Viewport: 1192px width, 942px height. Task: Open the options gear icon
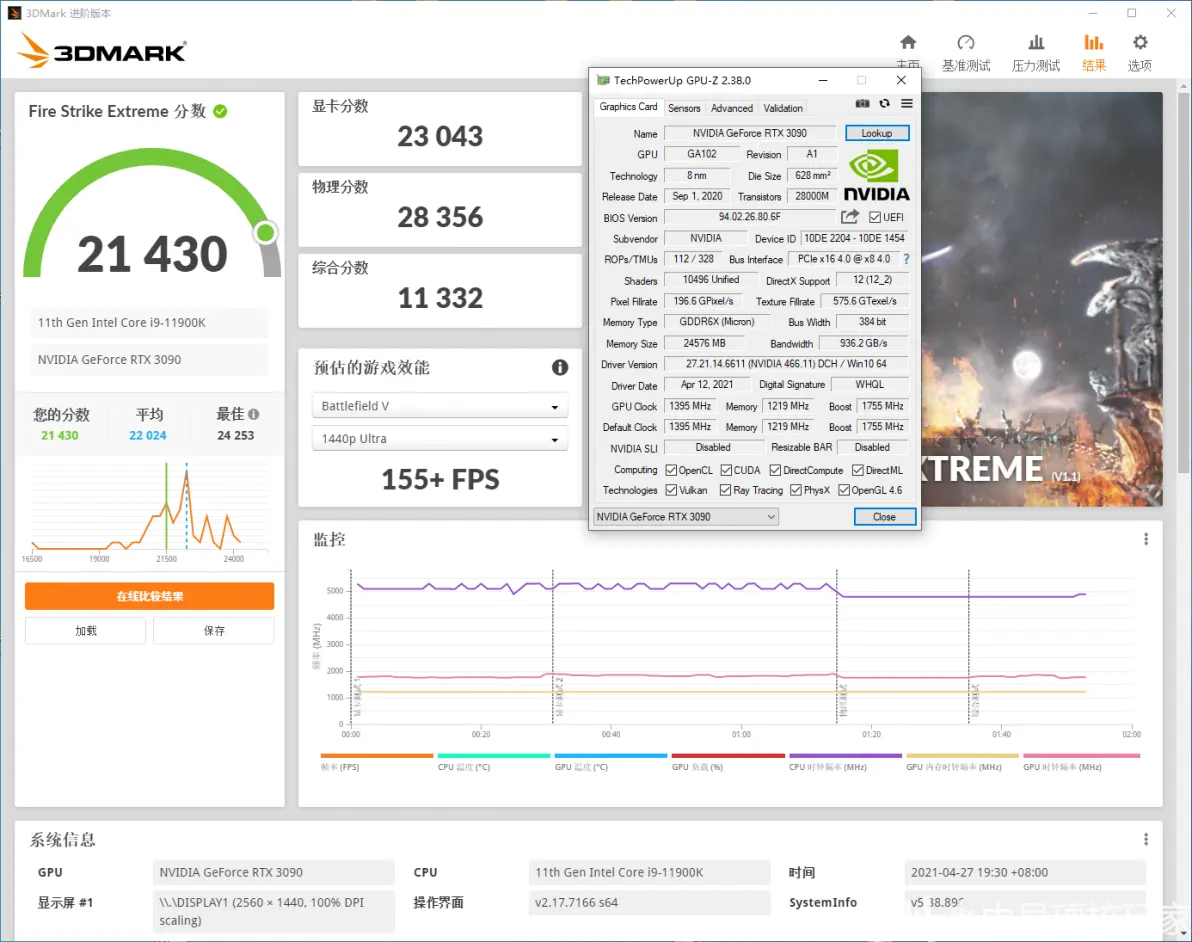1140,43
